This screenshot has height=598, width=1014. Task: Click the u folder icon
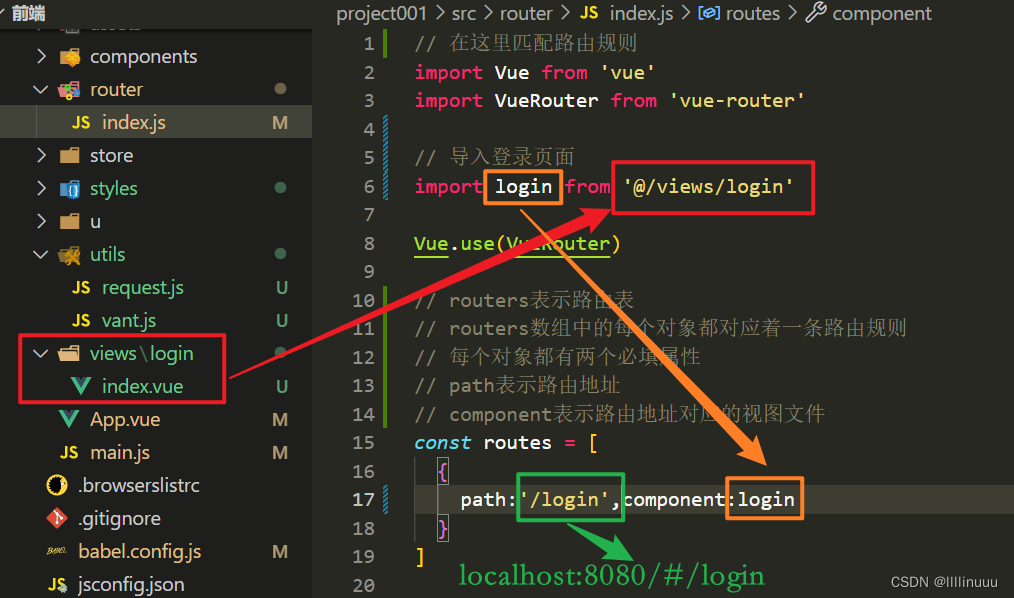click(69, 222)
